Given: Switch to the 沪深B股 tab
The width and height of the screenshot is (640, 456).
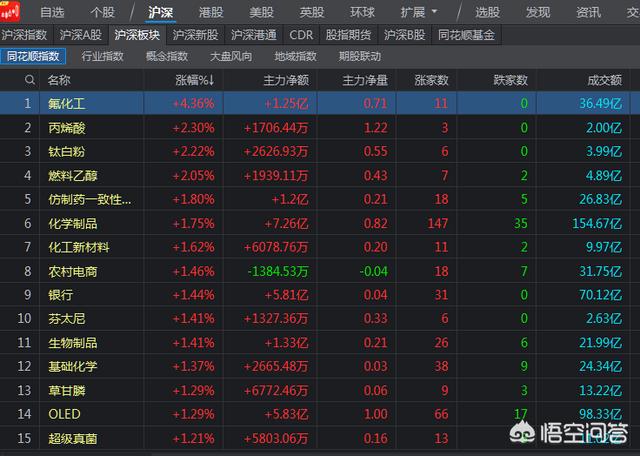Looking at the screenshot, I should (404, 35).
